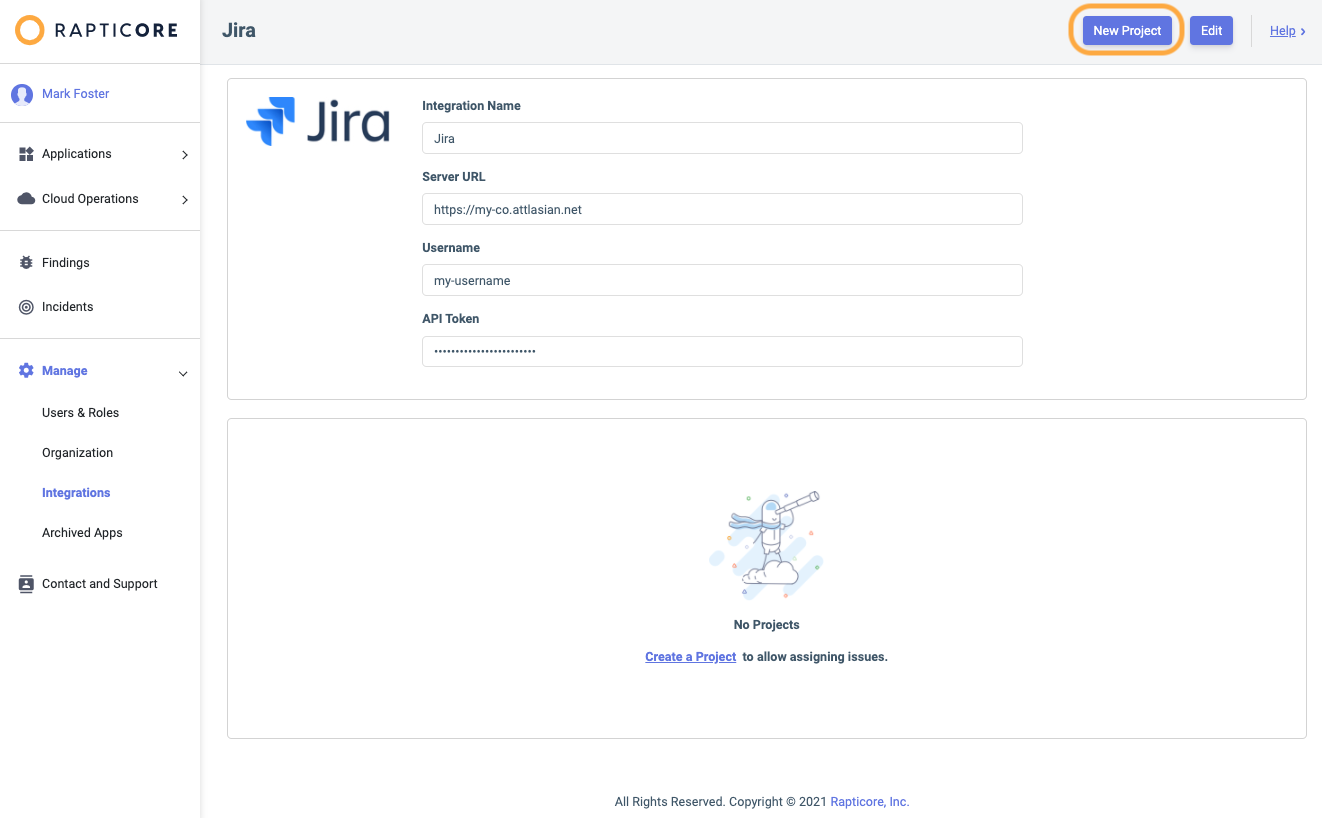The image size is (1322, 818).
Task: Click the Username input field
Action: [x=722, y=280]
